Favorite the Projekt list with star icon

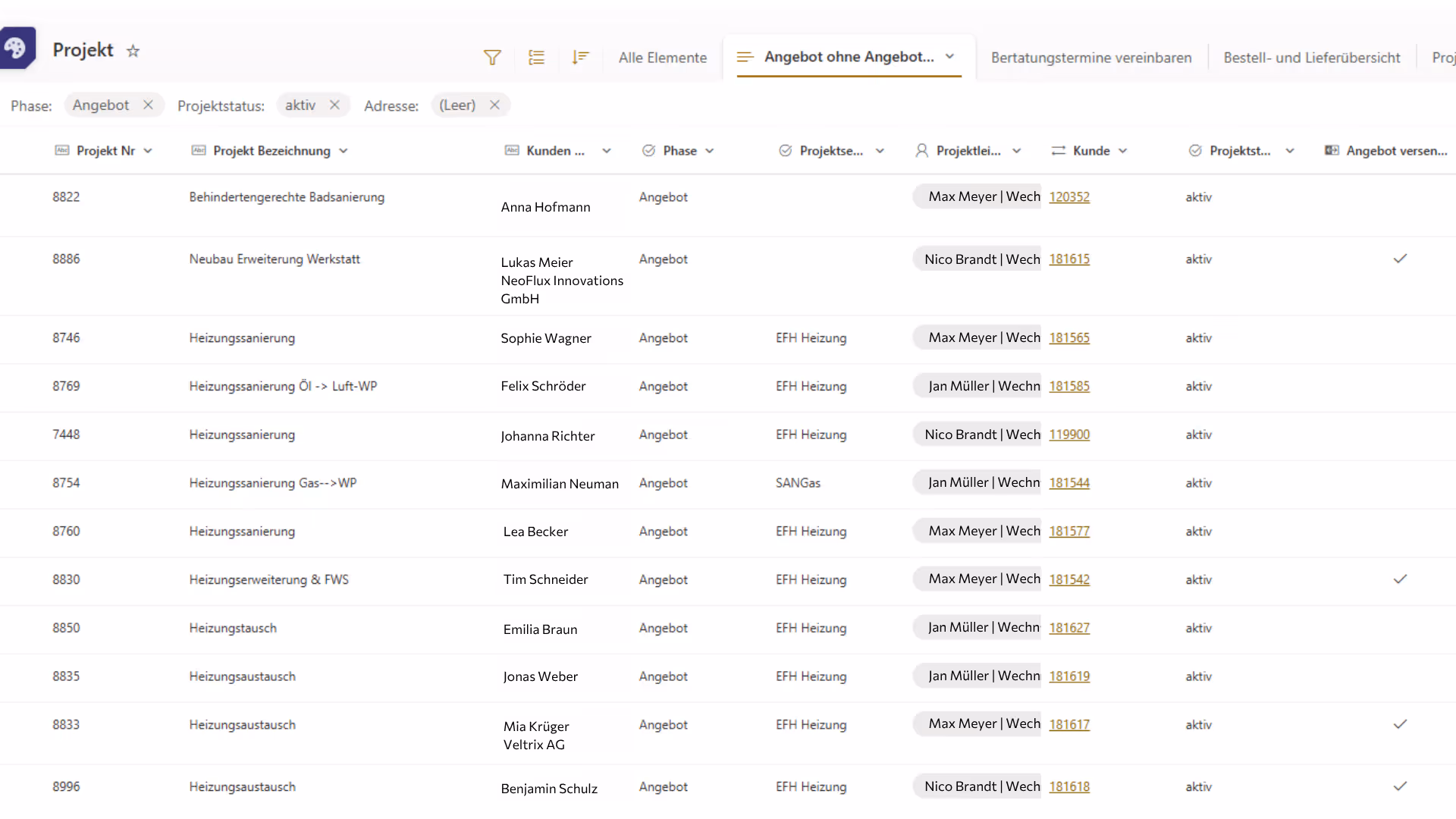click(x=133, y=51)
